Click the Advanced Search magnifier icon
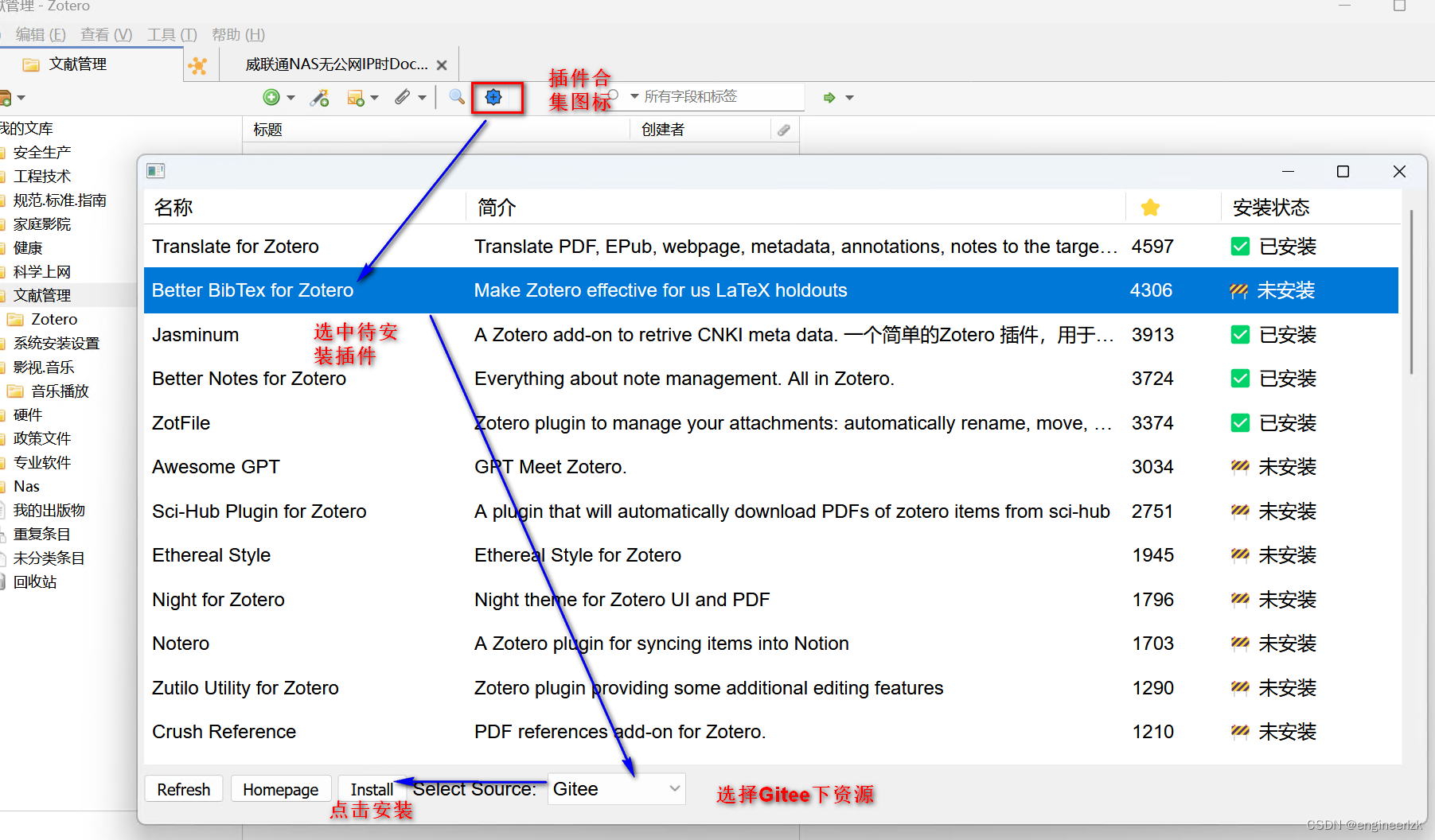The image size is (1435, 840). coord(457,97)
